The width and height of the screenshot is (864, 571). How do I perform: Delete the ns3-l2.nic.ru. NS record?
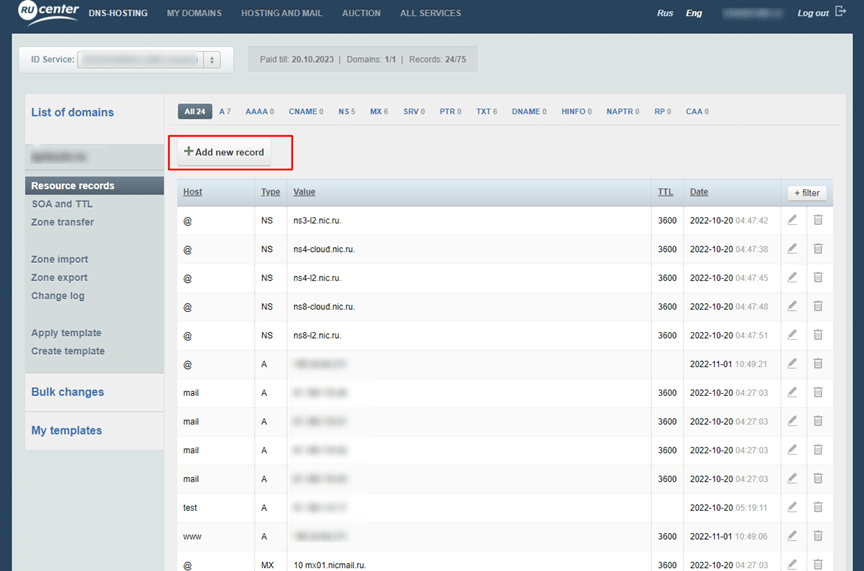point(818,220)
